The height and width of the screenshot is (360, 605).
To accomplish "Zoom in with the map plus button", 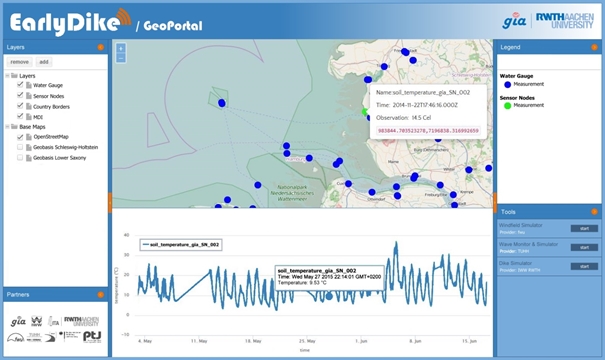I will [121, 49].
